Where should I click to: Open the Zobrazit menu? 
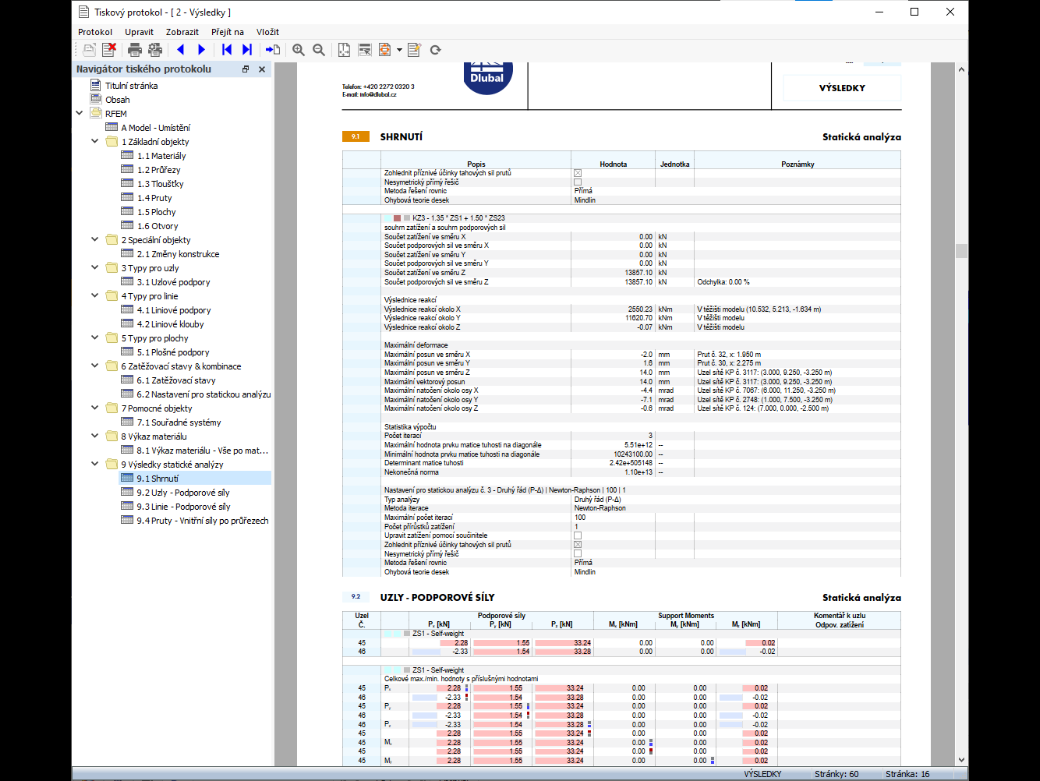coord(182,32)
